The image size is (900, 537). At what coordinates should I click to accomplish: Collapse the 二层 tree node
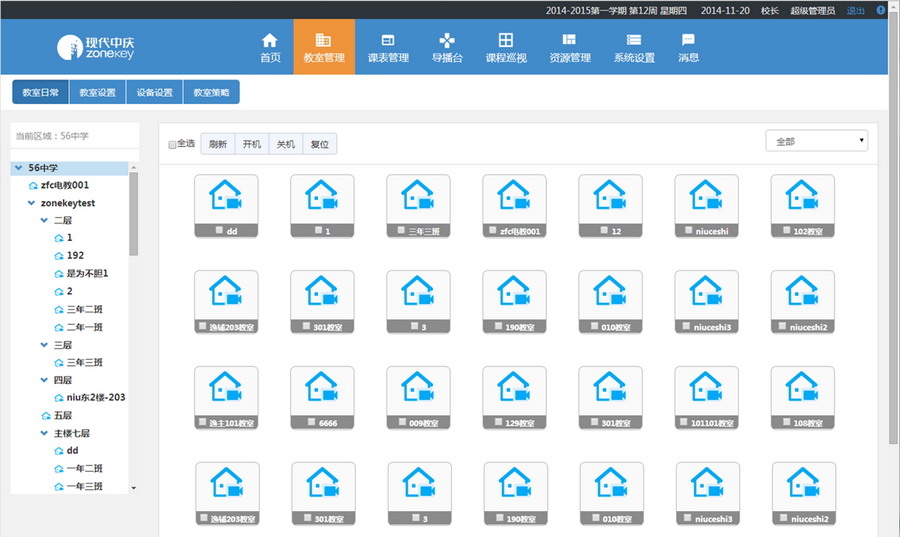[44, 220]
